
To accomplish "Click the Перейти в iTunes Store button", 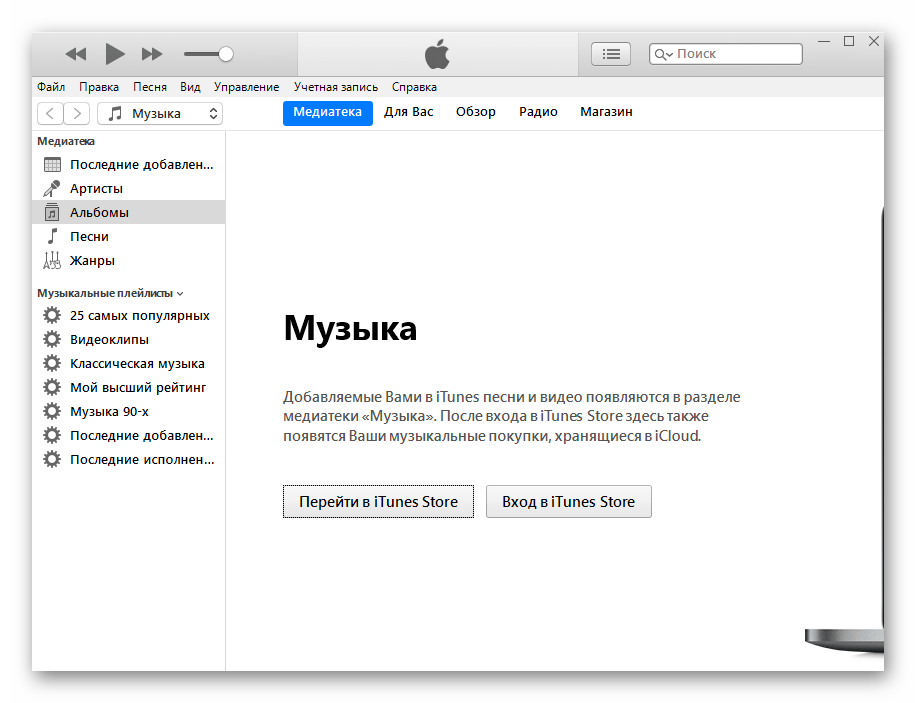I will pos(378,502).
